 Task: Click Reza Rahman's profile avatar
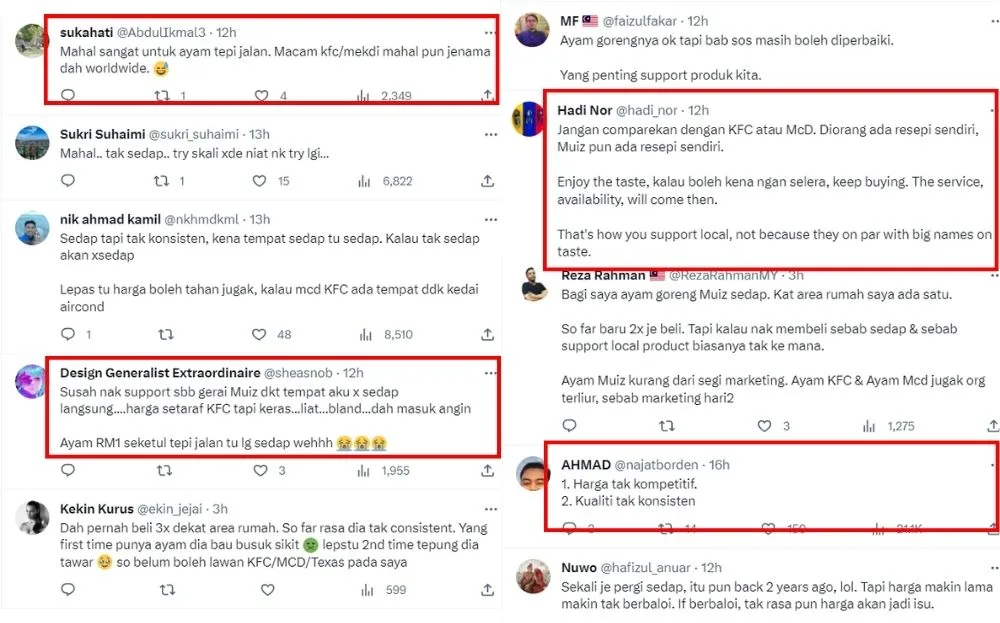coord(534,286)
